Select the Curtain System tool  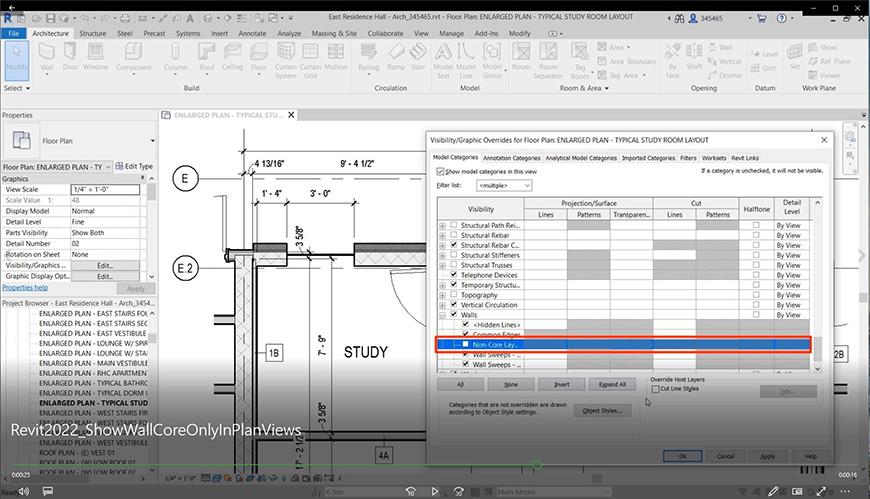pos(285,61)
